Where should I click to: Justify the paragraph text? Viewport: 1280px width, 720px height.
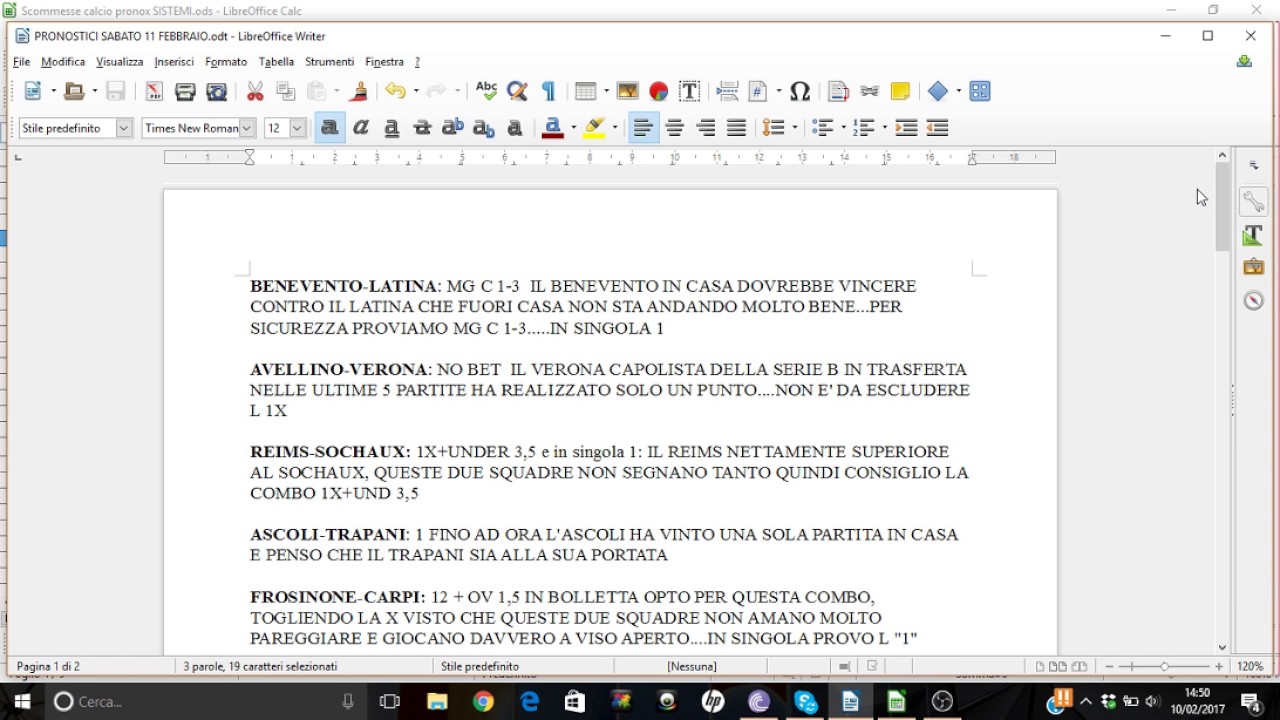[737, 128]
